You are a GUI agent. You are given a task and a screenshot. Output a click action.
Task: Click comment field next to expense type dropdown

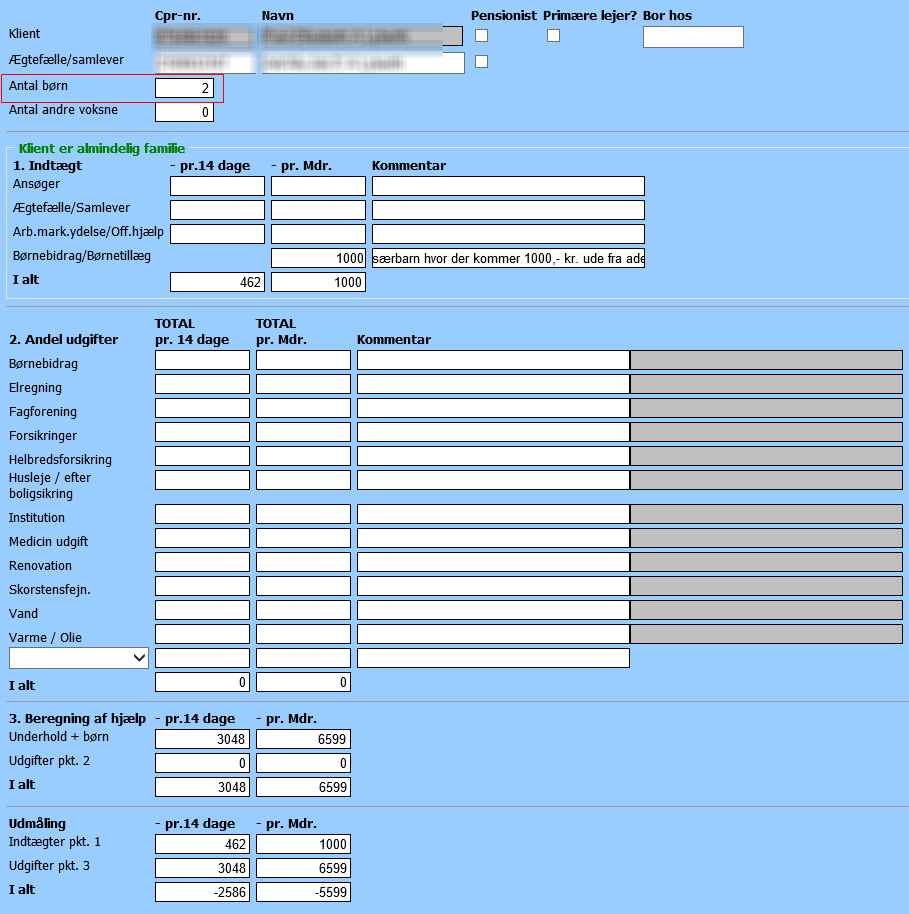[x=493, y=658]
